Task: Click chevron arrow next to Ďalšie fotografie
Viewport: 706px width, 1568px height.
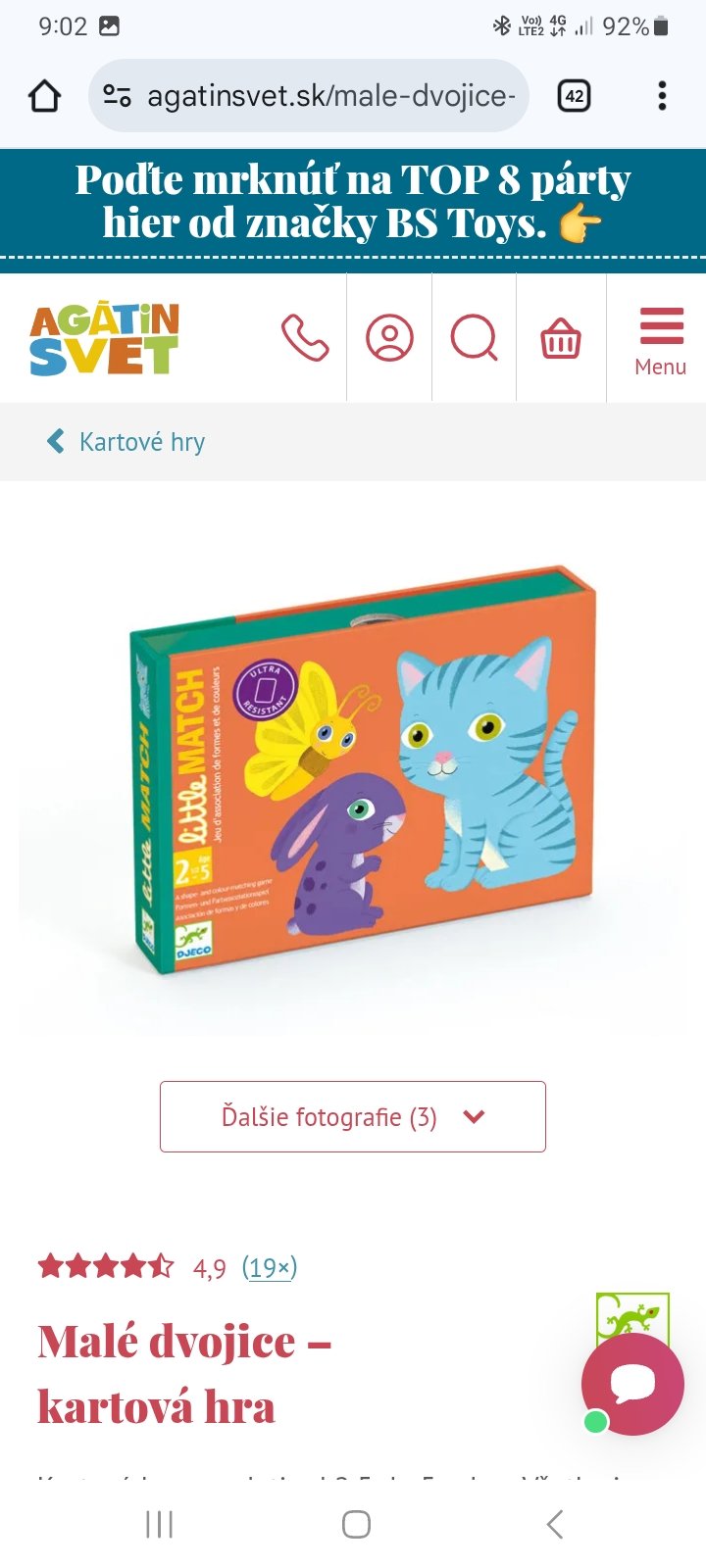Action: click(474, 1116)
